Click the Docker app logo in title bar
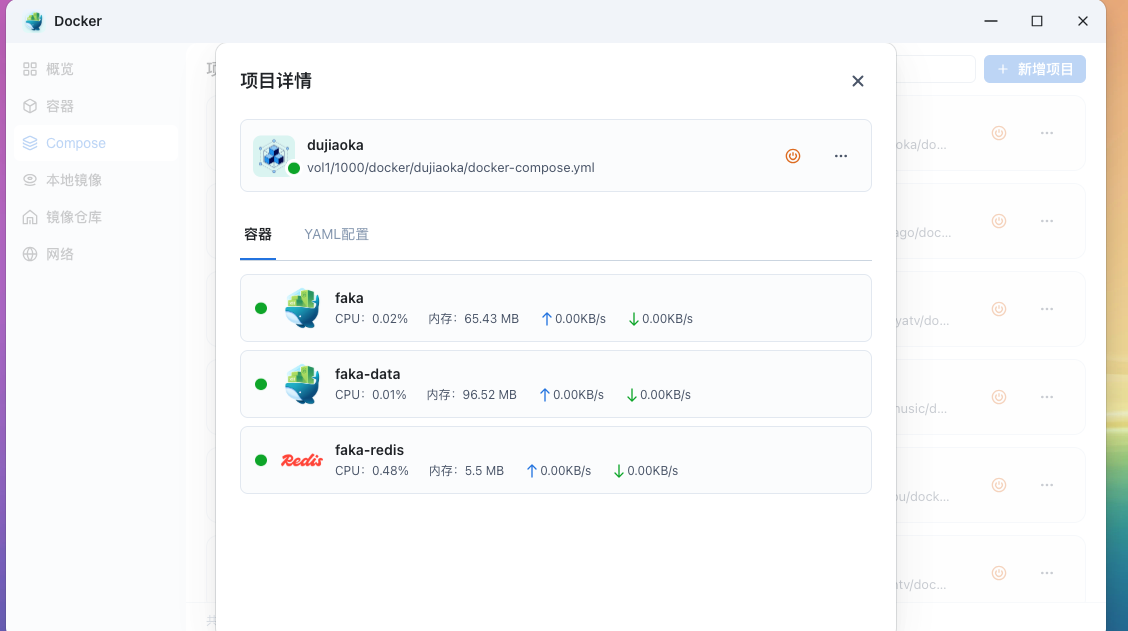Image resolution: width=1128 pixels, height=631 pixels. tap(34, 21)
